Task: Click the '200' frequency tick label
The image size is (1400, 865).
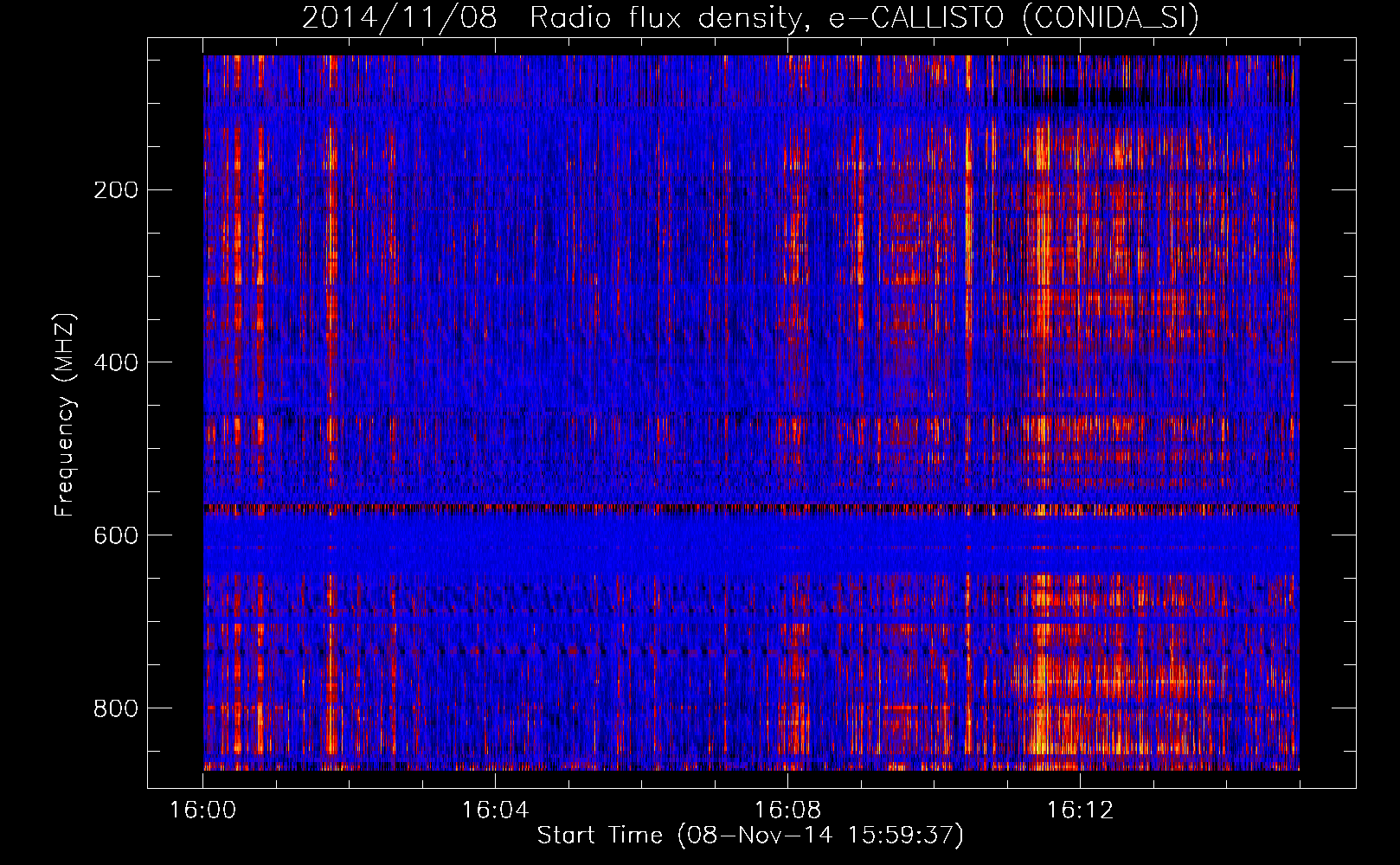Action: pyautogui.click(x=116, y=189)
